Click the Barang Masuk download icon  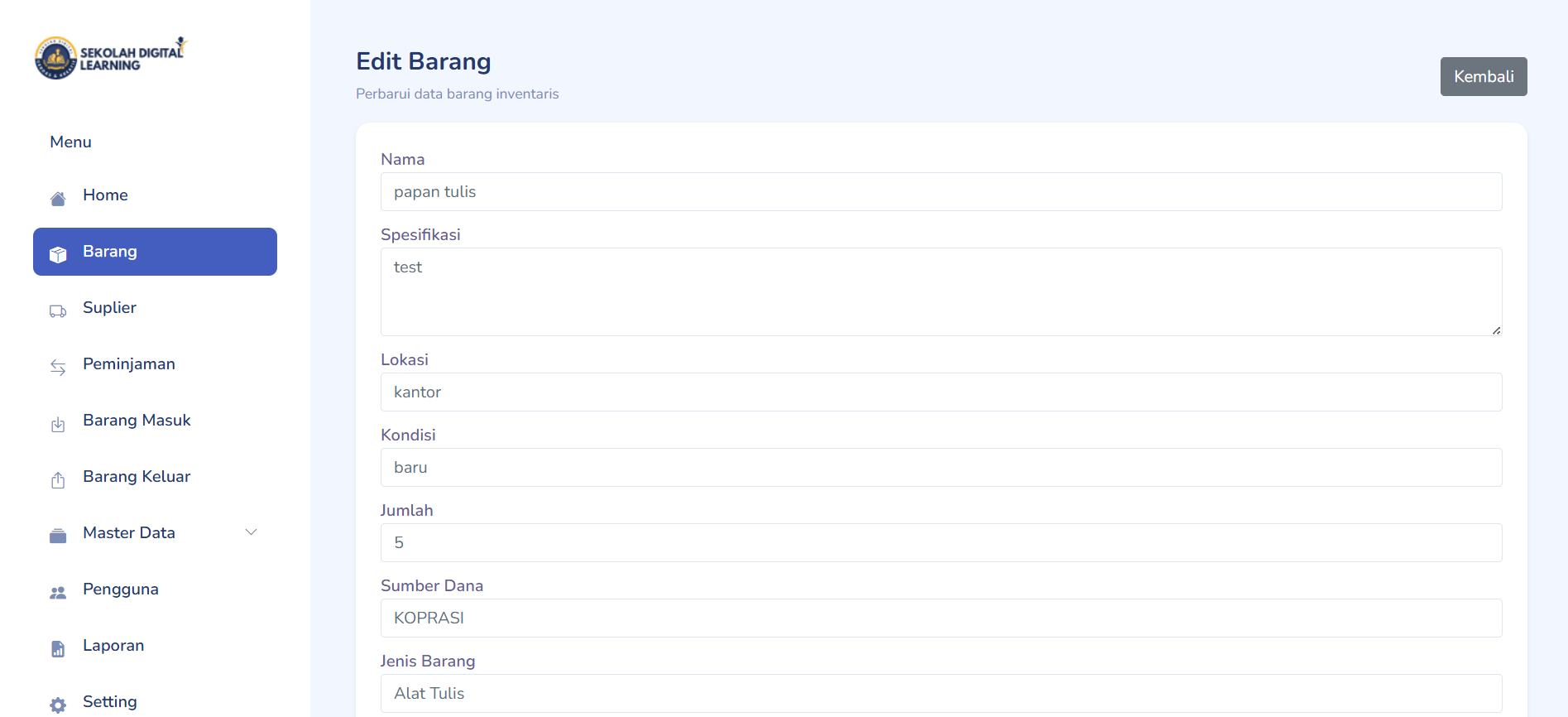pyautogui.click(x=58, y=424)
